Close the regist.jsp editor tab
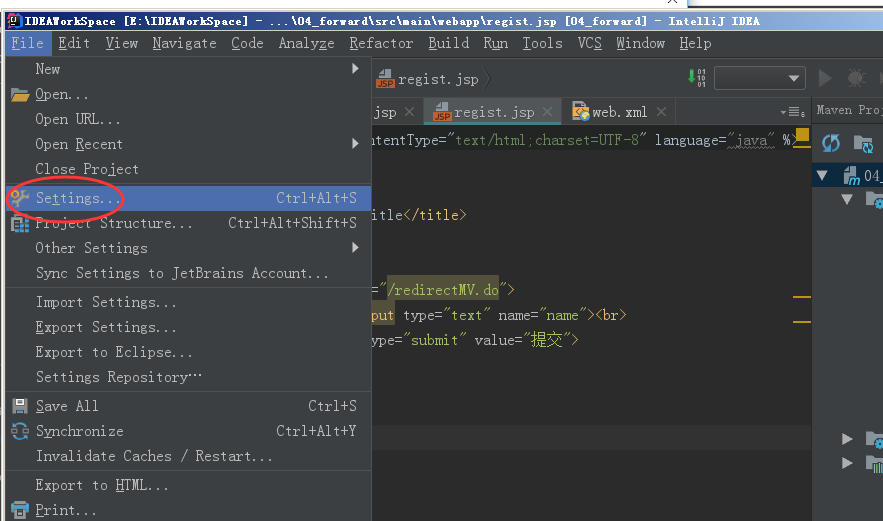Viewport: 883px width, 521px height. [547, 112]
